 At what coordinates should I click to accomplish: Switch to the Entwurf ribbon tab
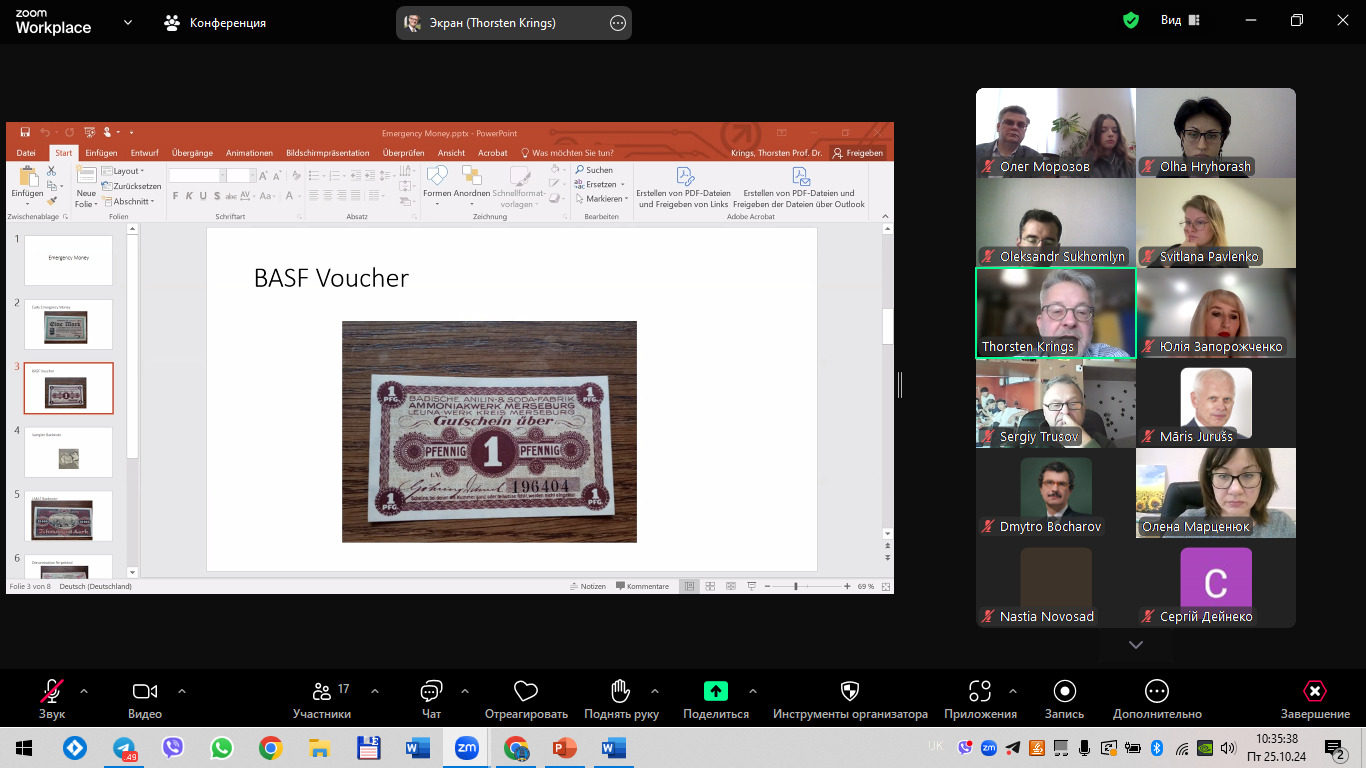145,153
